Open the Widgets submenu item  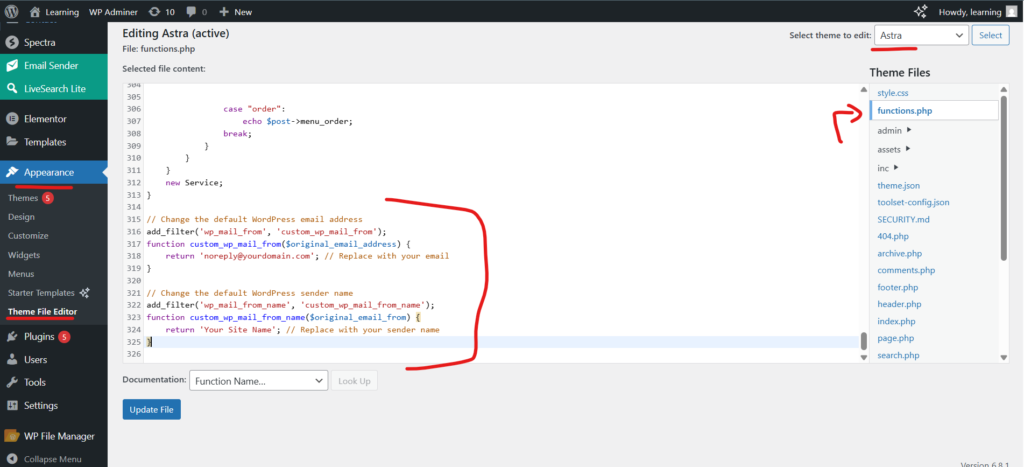[x=24, y=255]
